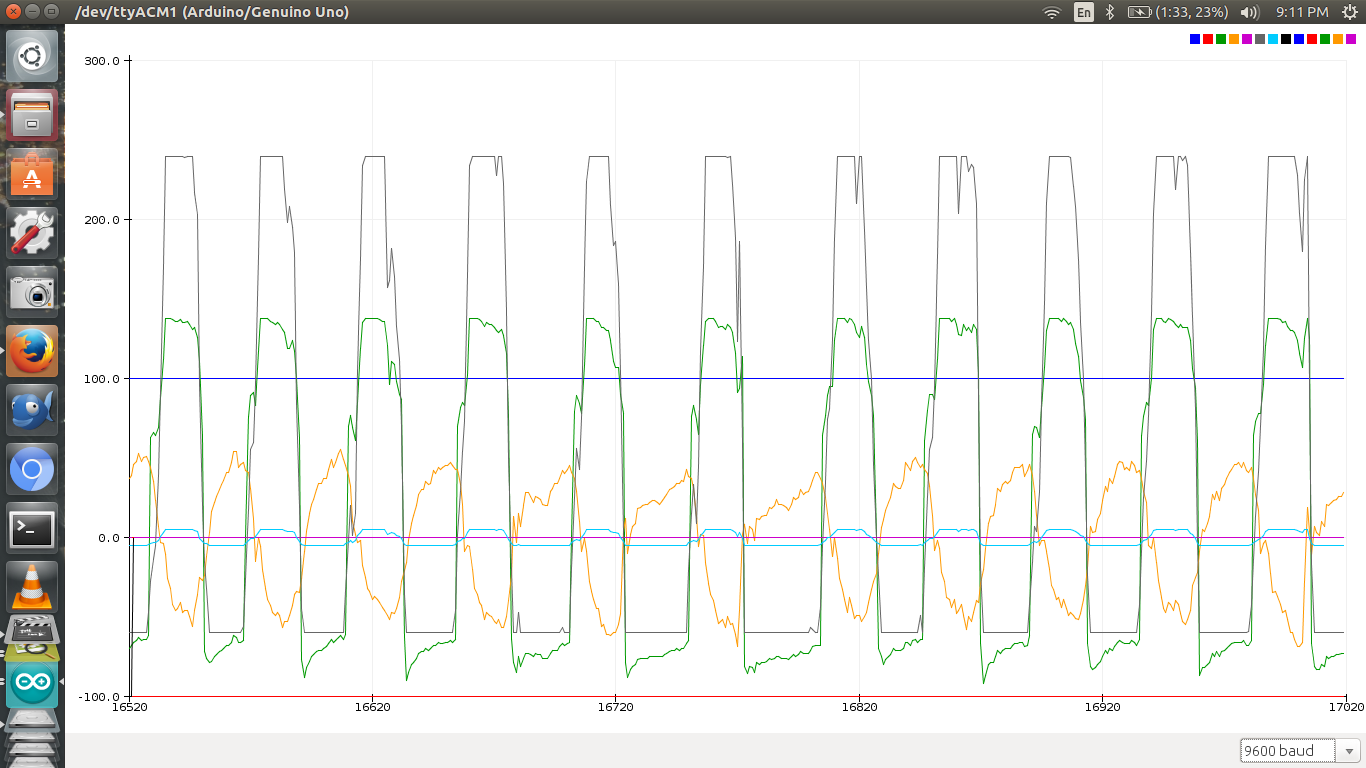This screenshot has width=1366, height=768.
Task: Open the Chromium browser launcher icon
Action: click(32, 469)
